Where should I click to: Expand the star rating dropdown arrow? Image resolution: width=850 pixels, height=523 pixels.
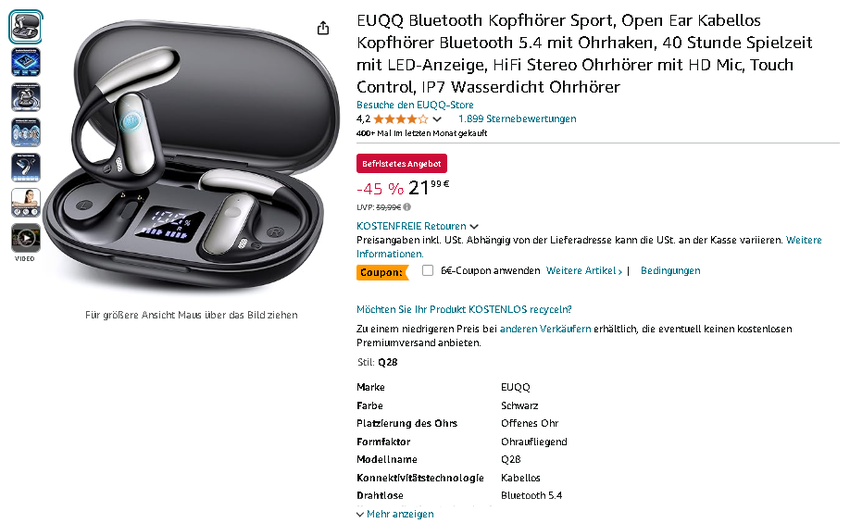tap(437, 119)
